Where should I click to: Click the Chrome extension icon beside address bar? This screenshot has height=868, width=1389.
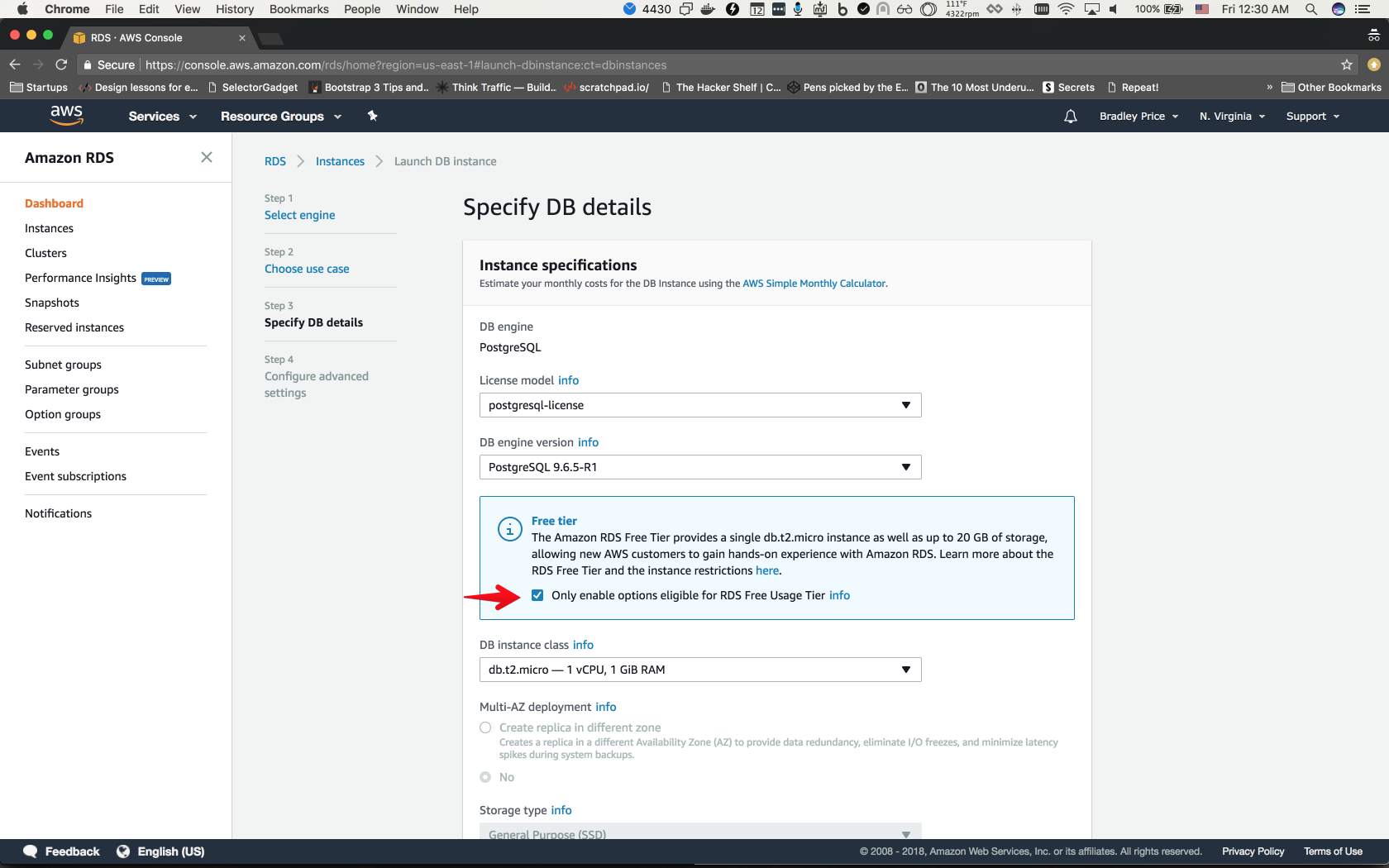click(1374, 64)
